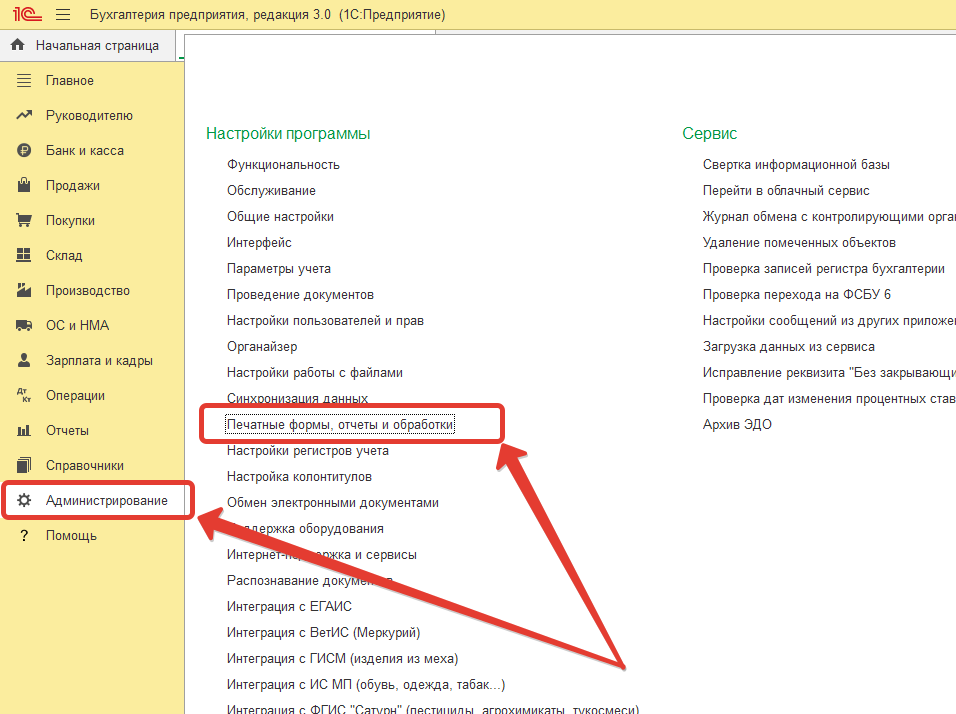Open Настройка колонтитулов
This screenshot has width=956, height=714.
point(299,477)
